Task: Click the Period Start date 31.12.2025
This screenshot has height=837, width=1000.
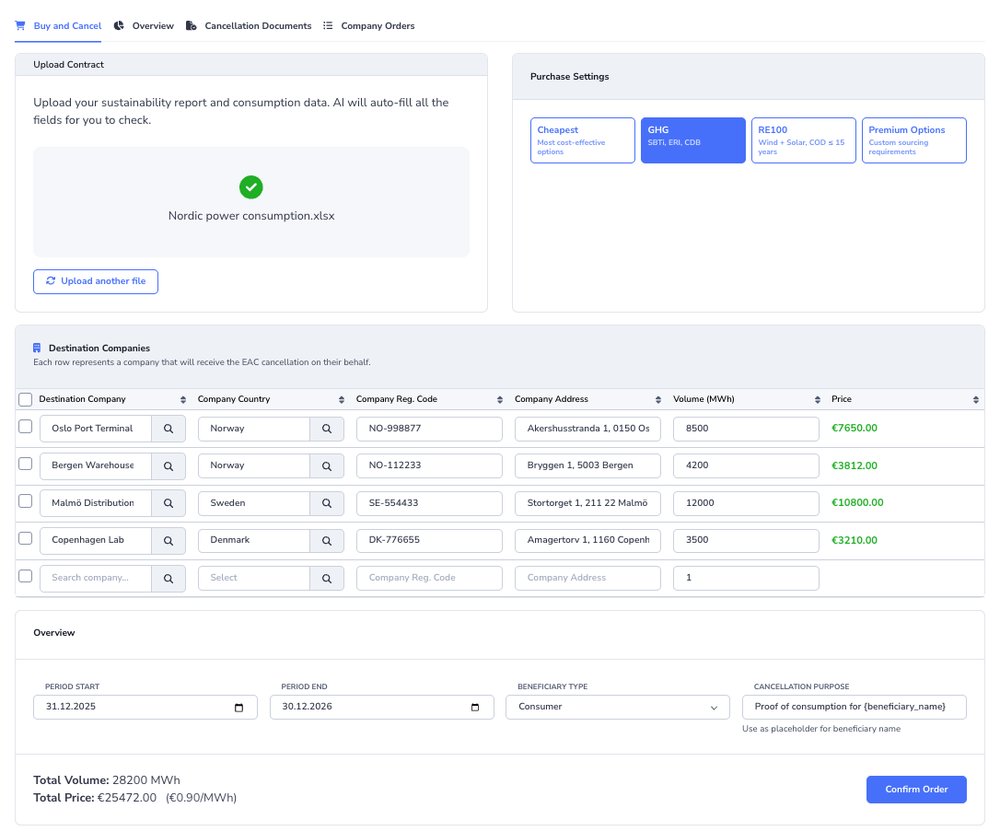Action: (x=71, y=707)
